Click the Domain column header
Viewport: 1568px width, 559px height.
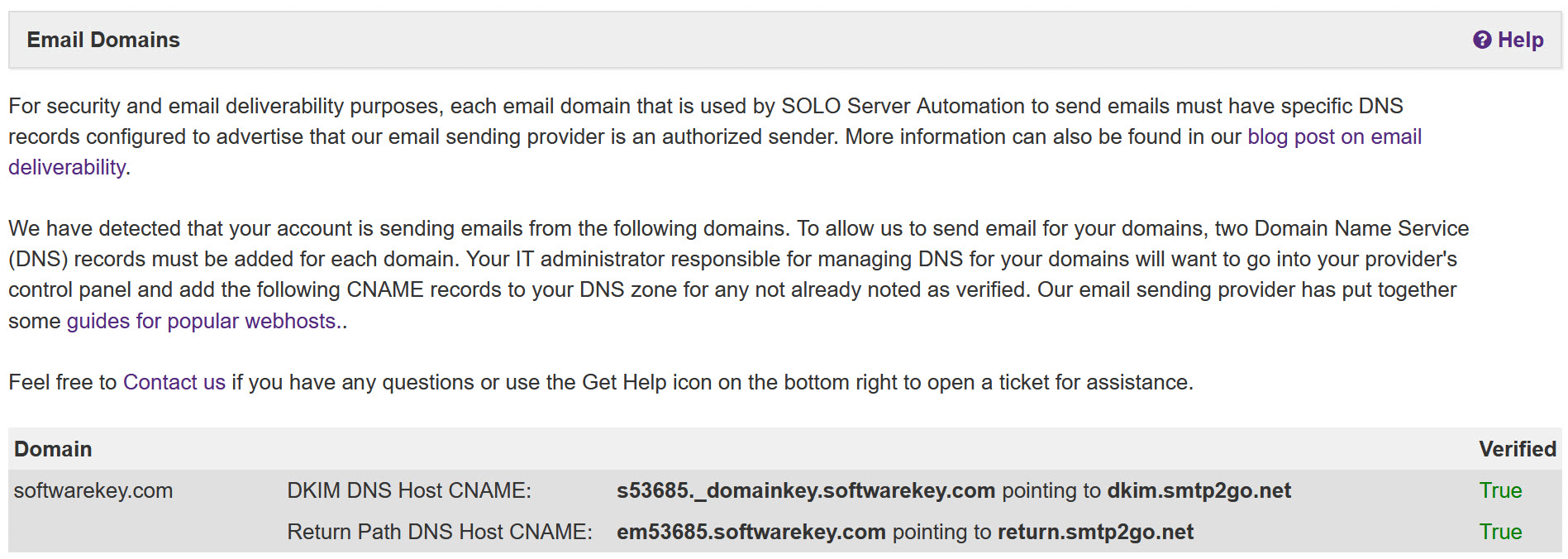[x=53, y=449]
